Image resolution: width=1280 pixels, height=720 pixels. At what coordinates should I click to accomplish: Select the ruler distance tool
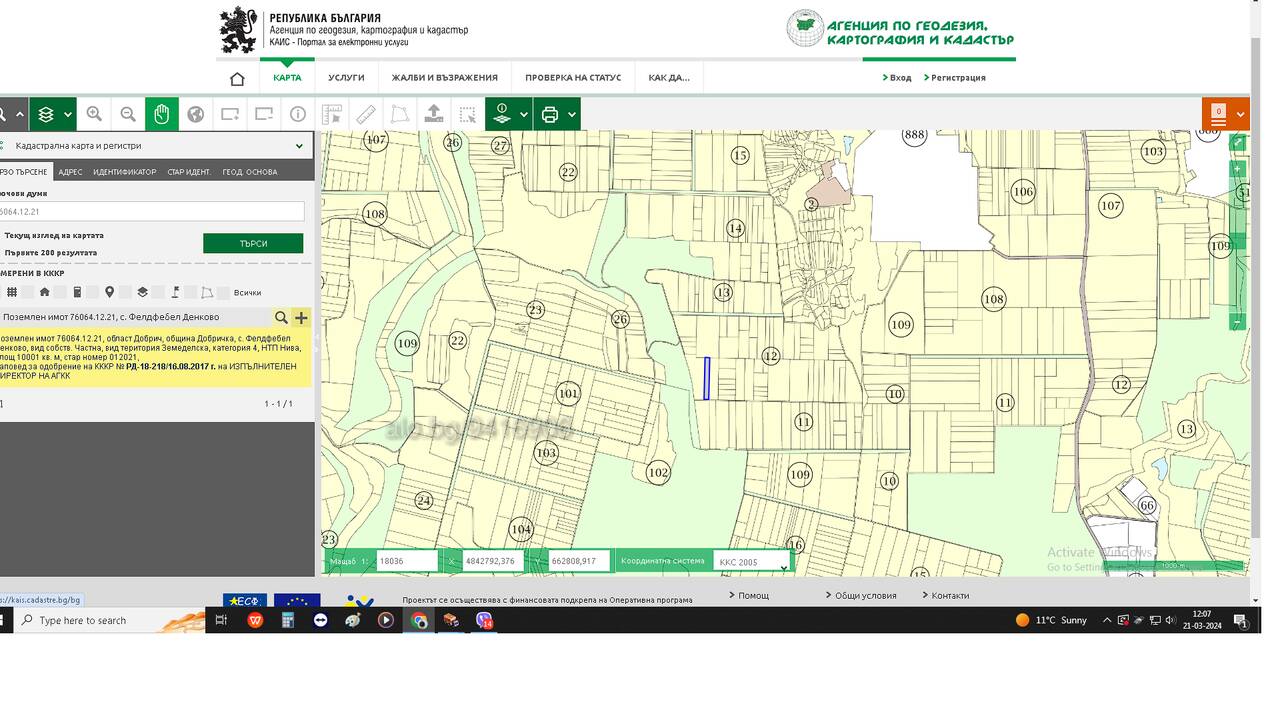click(366, 114)
